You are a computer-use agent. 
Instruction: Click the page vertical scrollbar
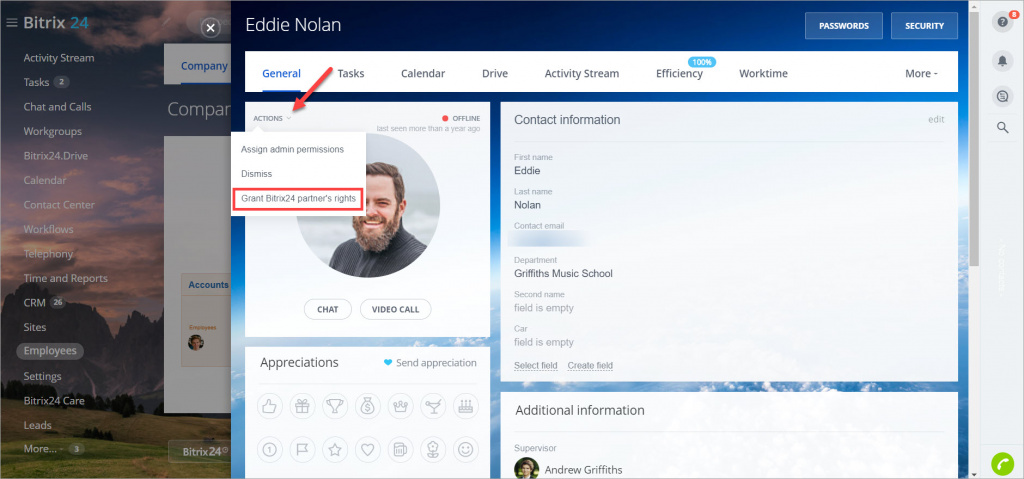[973, 140]
